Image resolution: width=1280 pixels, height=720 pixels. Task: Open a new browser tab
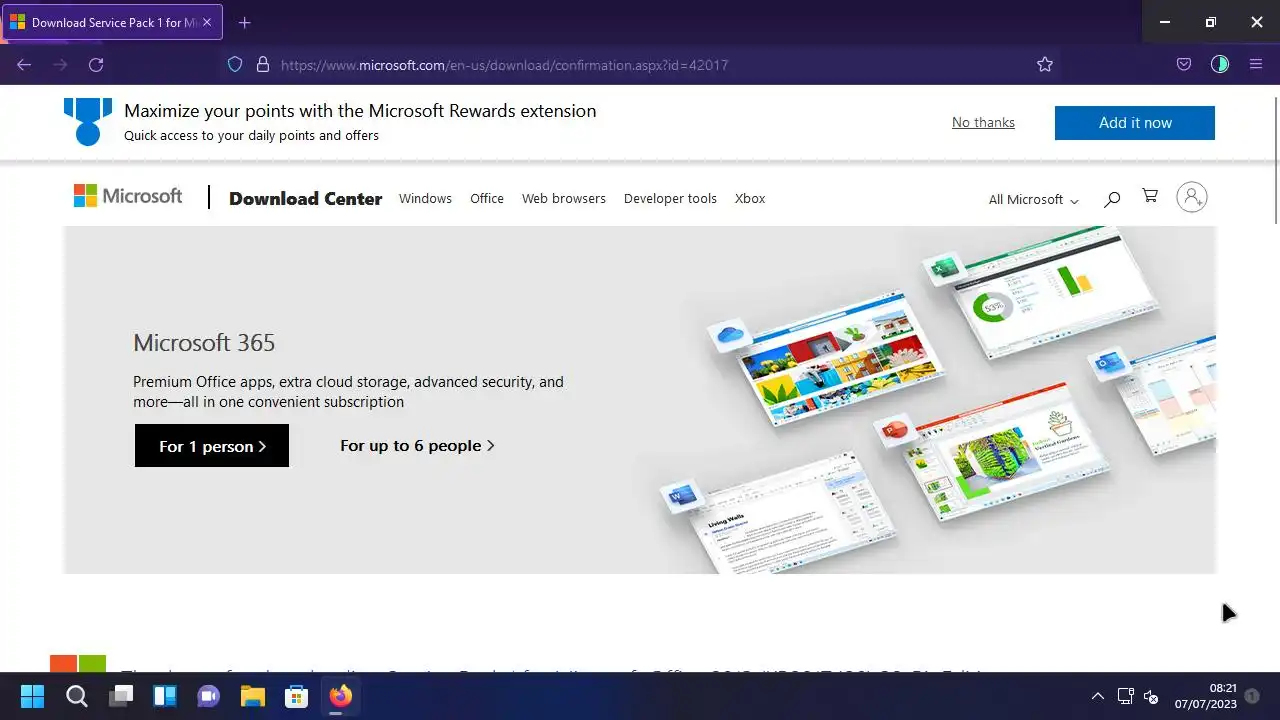click(x=244, y=22)
